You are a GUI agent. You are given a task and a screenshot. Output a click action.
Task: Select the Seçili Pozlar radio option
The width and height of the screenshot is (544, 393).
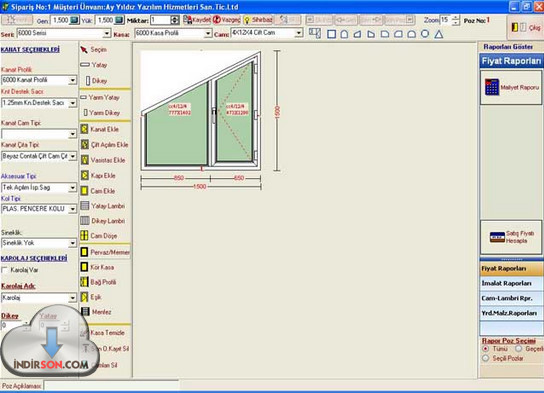[486, 358]
